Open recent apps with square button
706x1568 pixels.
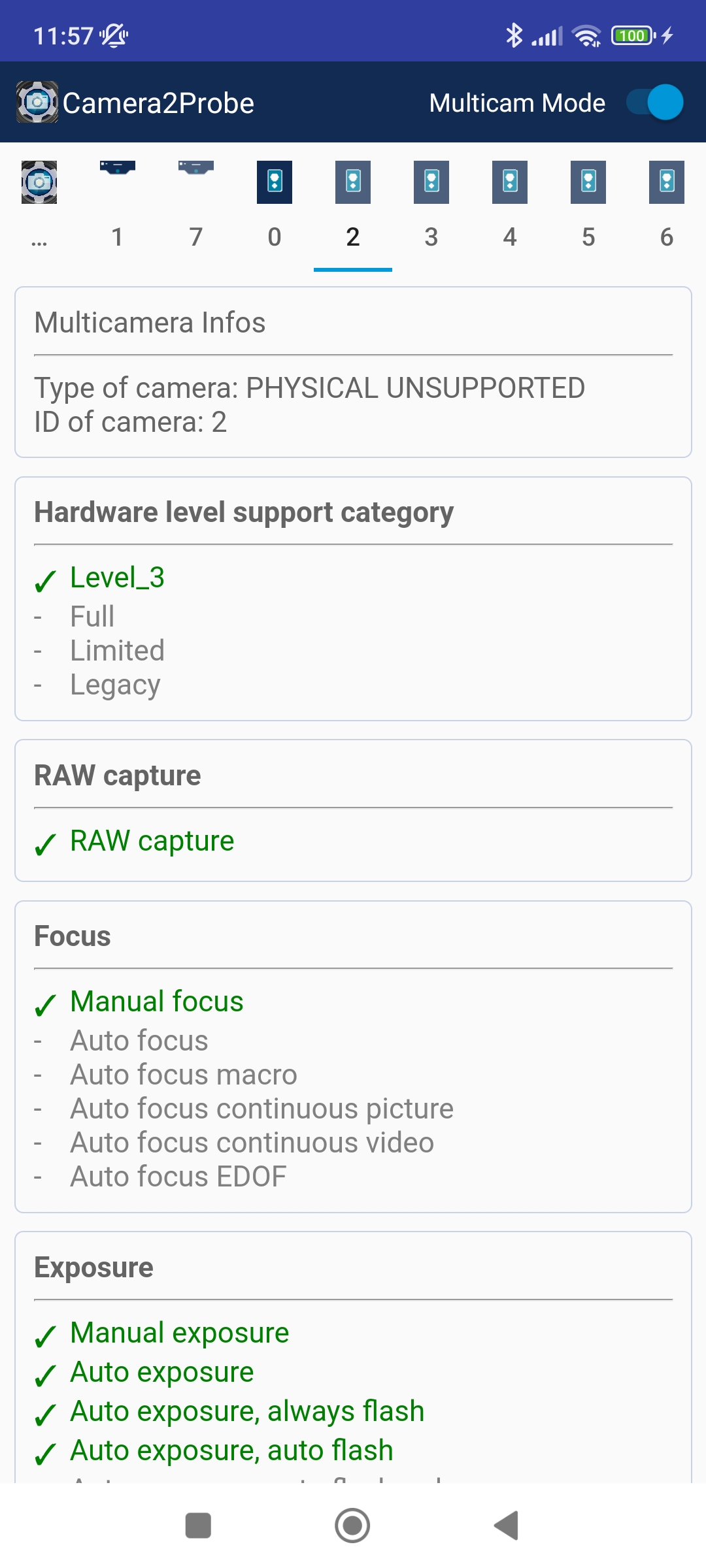click(198, 1526)
